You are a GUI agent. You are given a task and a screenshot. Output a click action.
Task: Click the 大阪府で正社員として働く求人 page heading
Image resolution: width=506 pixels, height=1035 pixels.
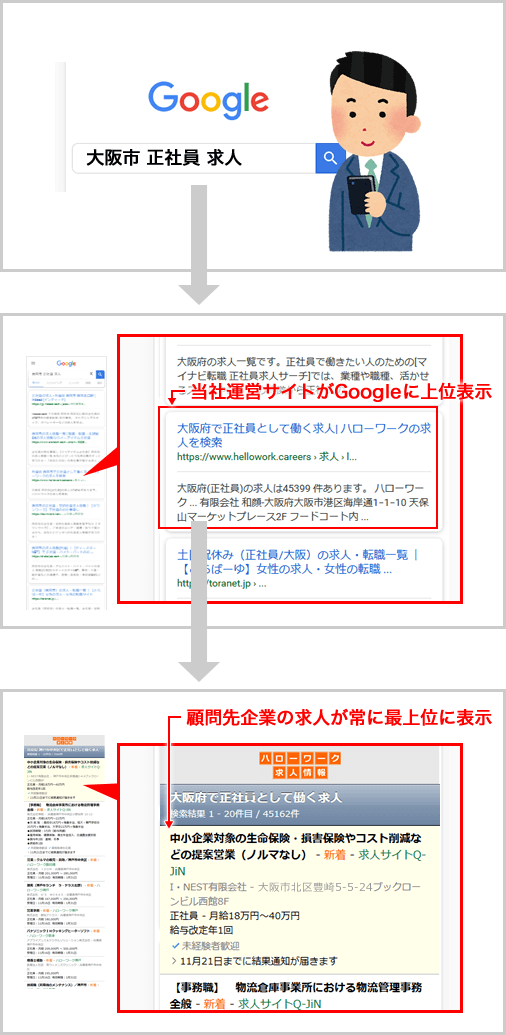[x=257, y=797]
